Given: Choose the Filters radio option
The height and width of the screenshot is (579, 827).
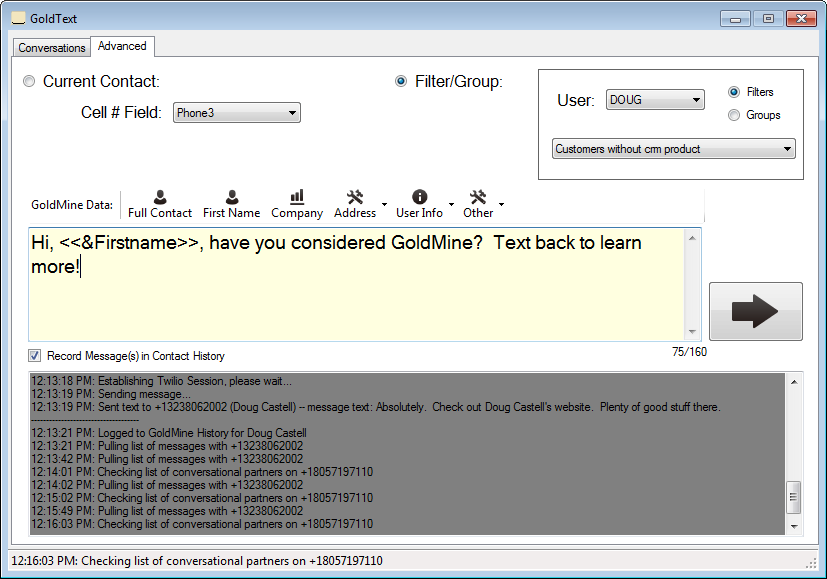Looking at the screenshot, I should coord(734,92).
